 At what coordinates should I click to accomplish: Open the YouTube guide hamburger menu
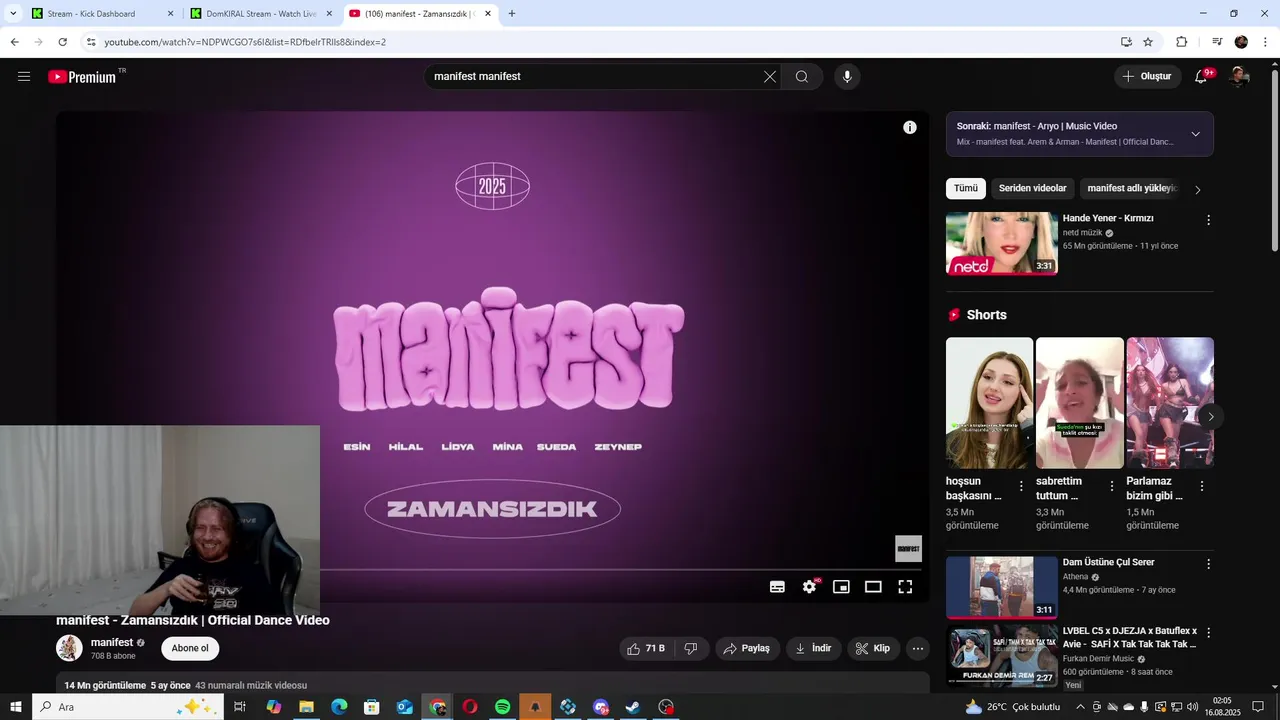coord(24,76)
